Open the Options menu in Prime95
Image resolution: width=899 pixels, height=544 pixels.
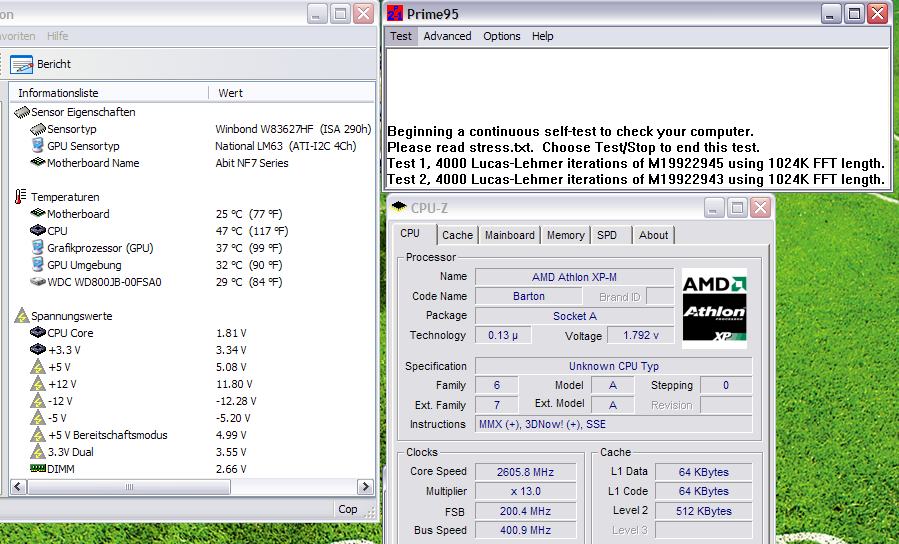pyautogui.click(x=502, y=36)
